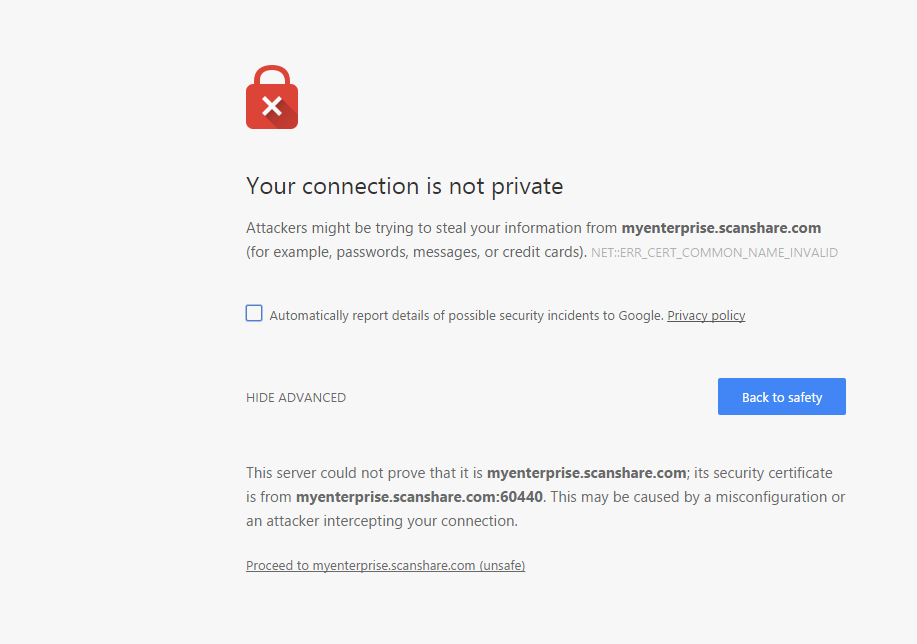This screenshot has height=644, width=917.
Task: Click the 'Automatically report details' label text
Action: (x=466, y=316)
